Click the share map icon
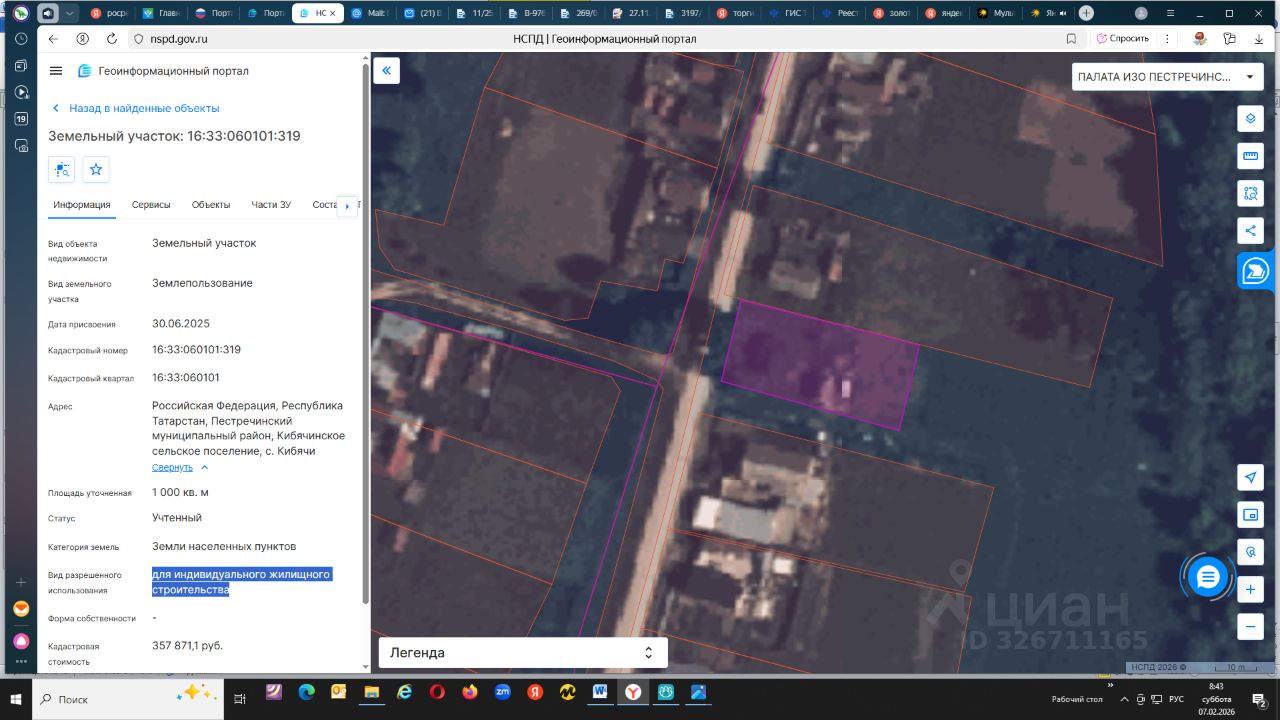The height and width of the screenshot is (720, 1280). (x=1250, y=230)
